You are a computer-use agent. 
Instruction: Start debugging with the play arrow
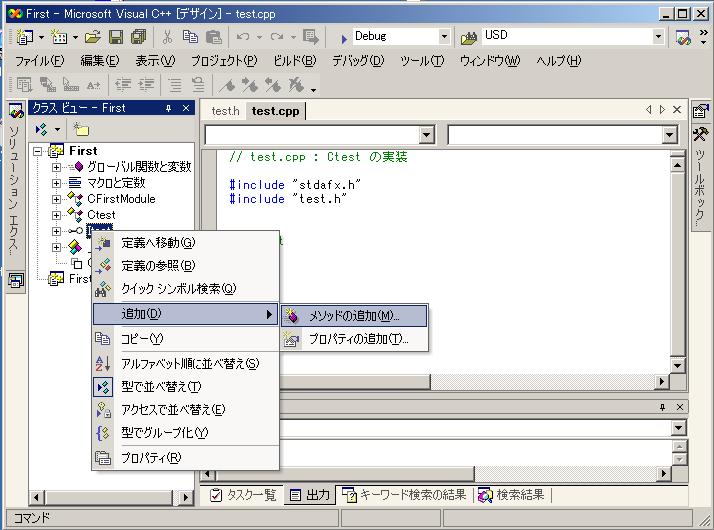pos(344,38)
